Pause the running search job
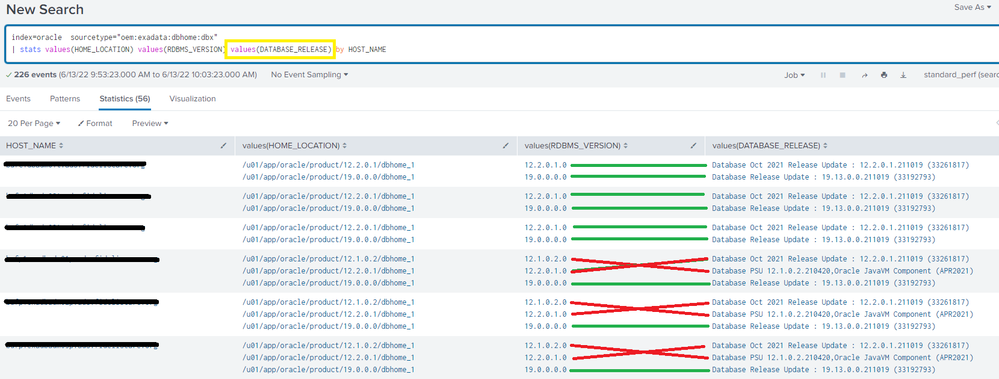Image resolution: width=999 pixels, height=379 pixels. [823, 75]
